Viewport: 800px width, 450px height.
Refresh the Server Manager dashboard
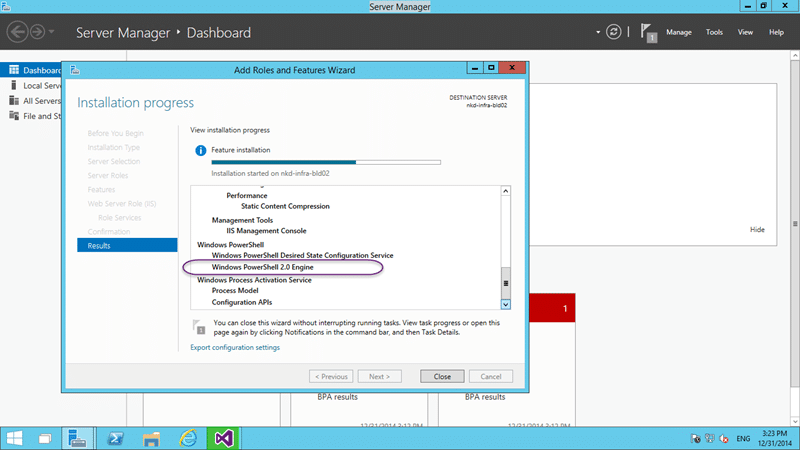coord(613,32)
